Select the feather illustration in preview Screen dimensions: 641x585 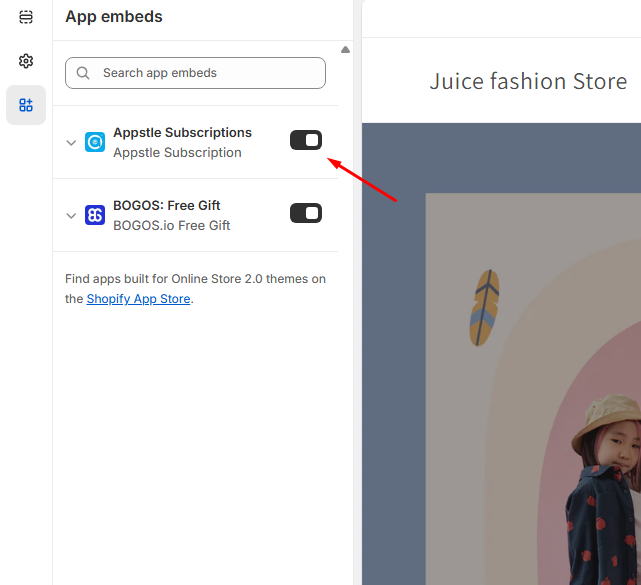(x=484, y=307)
